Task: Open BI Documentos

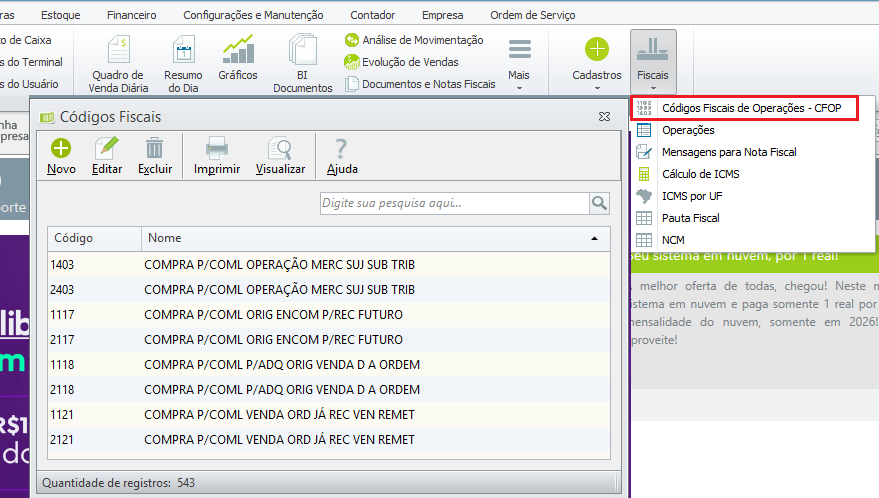Action: pyautogui.click(x=303, y=63)
